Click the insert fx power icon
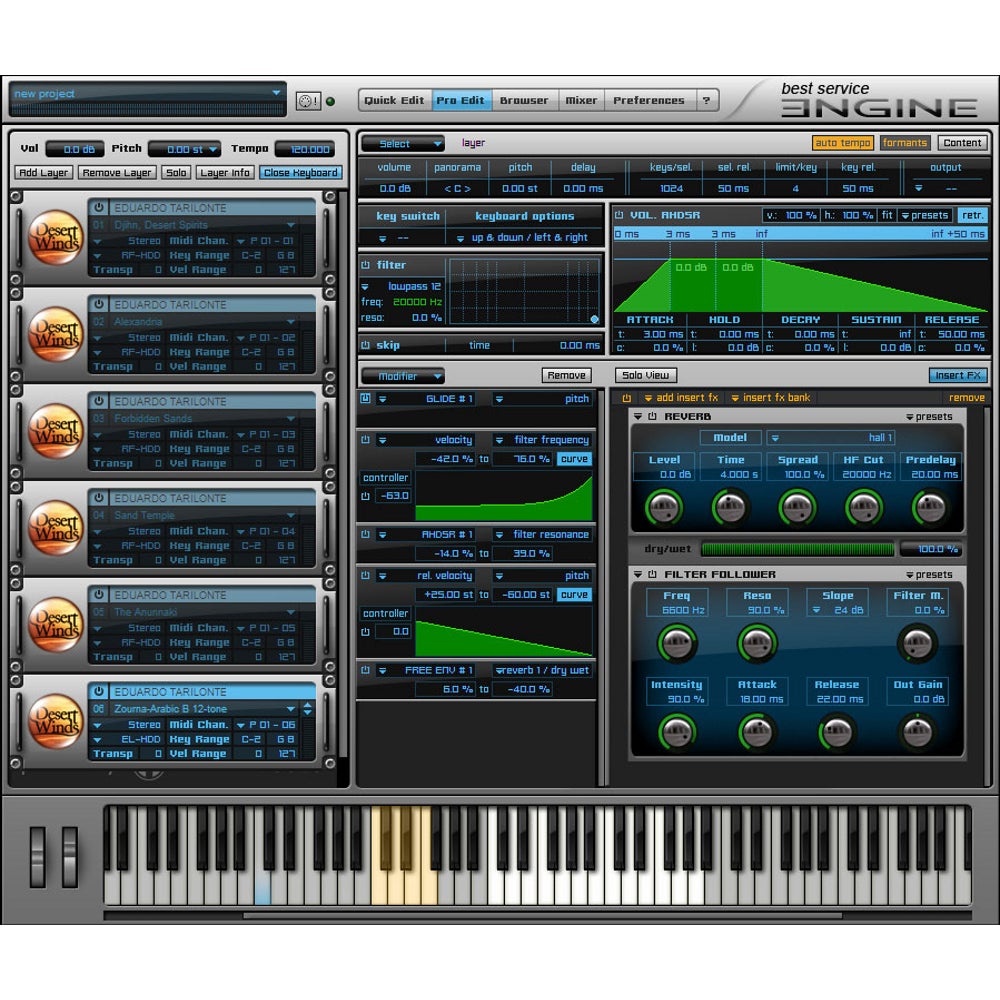Screen dimensions: 1000x1000 click(x=627, y=398)
